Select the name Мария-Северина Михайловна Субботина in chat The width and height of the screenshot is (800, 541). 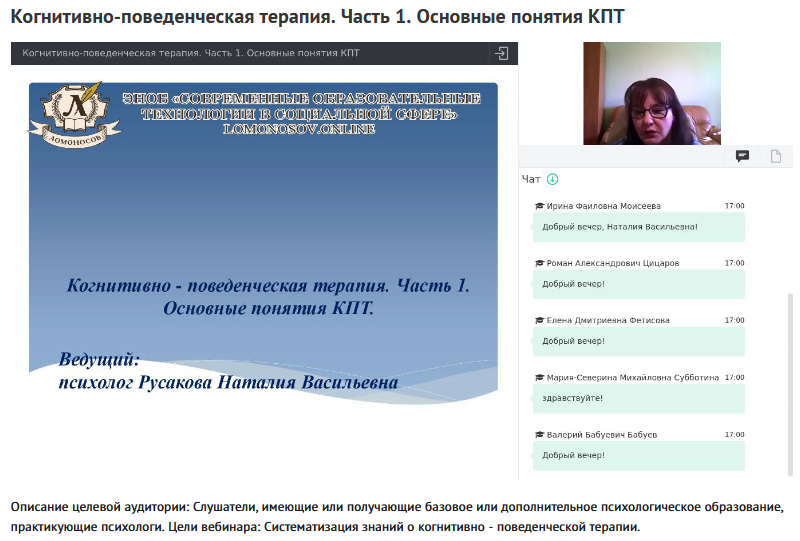point(633,378)
